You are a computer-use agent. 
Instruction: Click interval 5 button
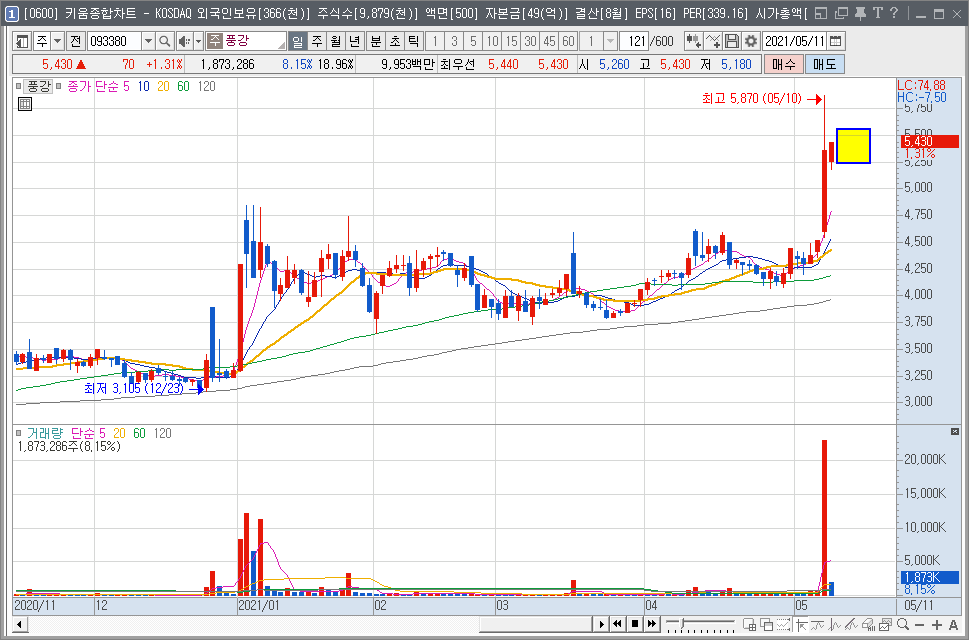pos(473,41)
